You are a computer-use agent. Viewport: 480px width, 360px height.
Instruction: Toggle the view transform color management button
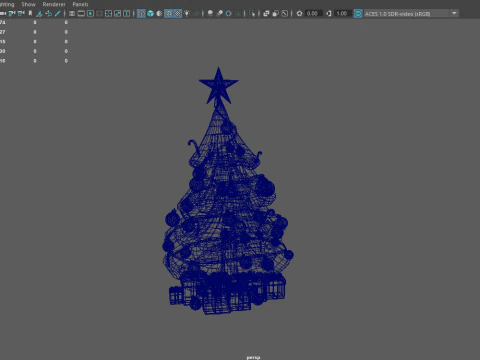pos(358,13)
